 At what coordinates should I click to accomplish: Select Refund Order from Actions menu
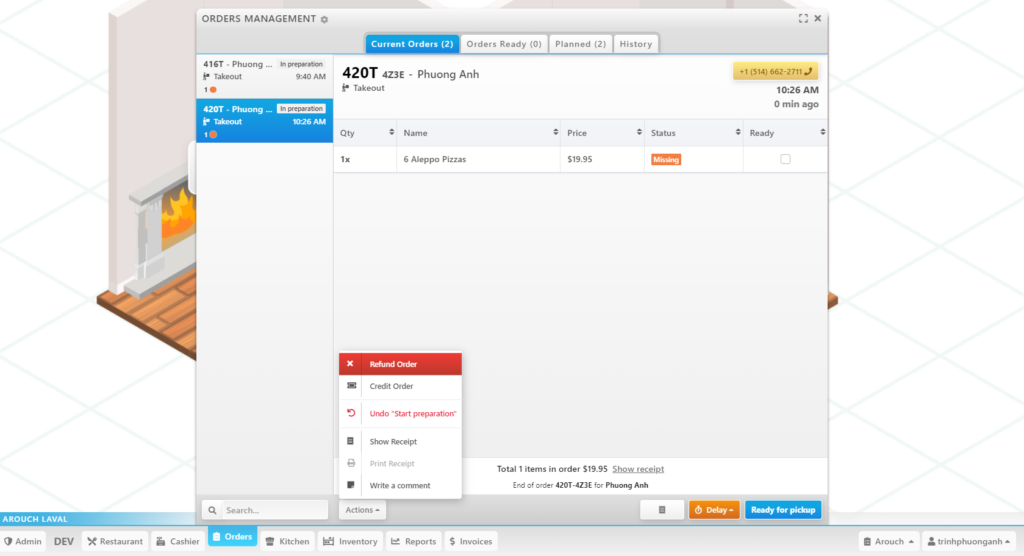coord(400,364)
